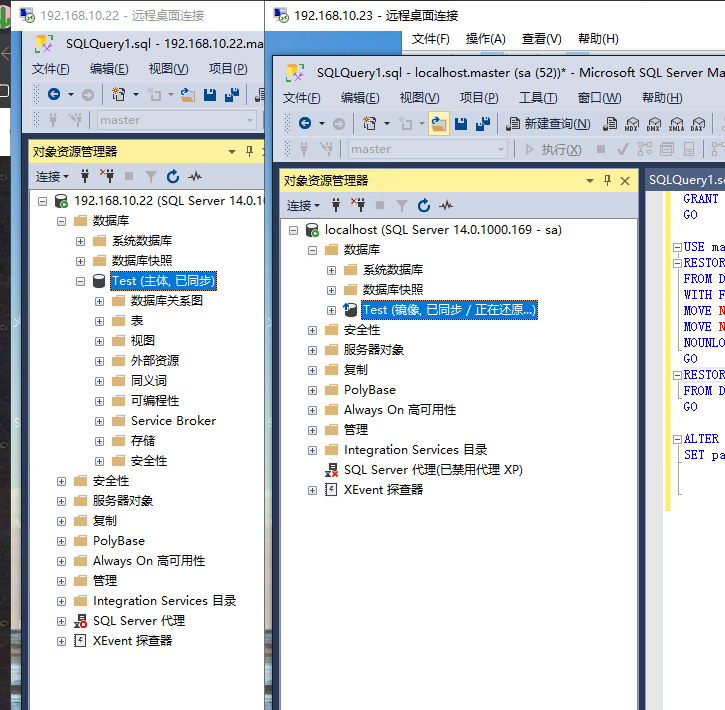Click Refresh icon in right Object Explorer
Viewport: 725px width, 710px height.
click(x=424, y=205)
